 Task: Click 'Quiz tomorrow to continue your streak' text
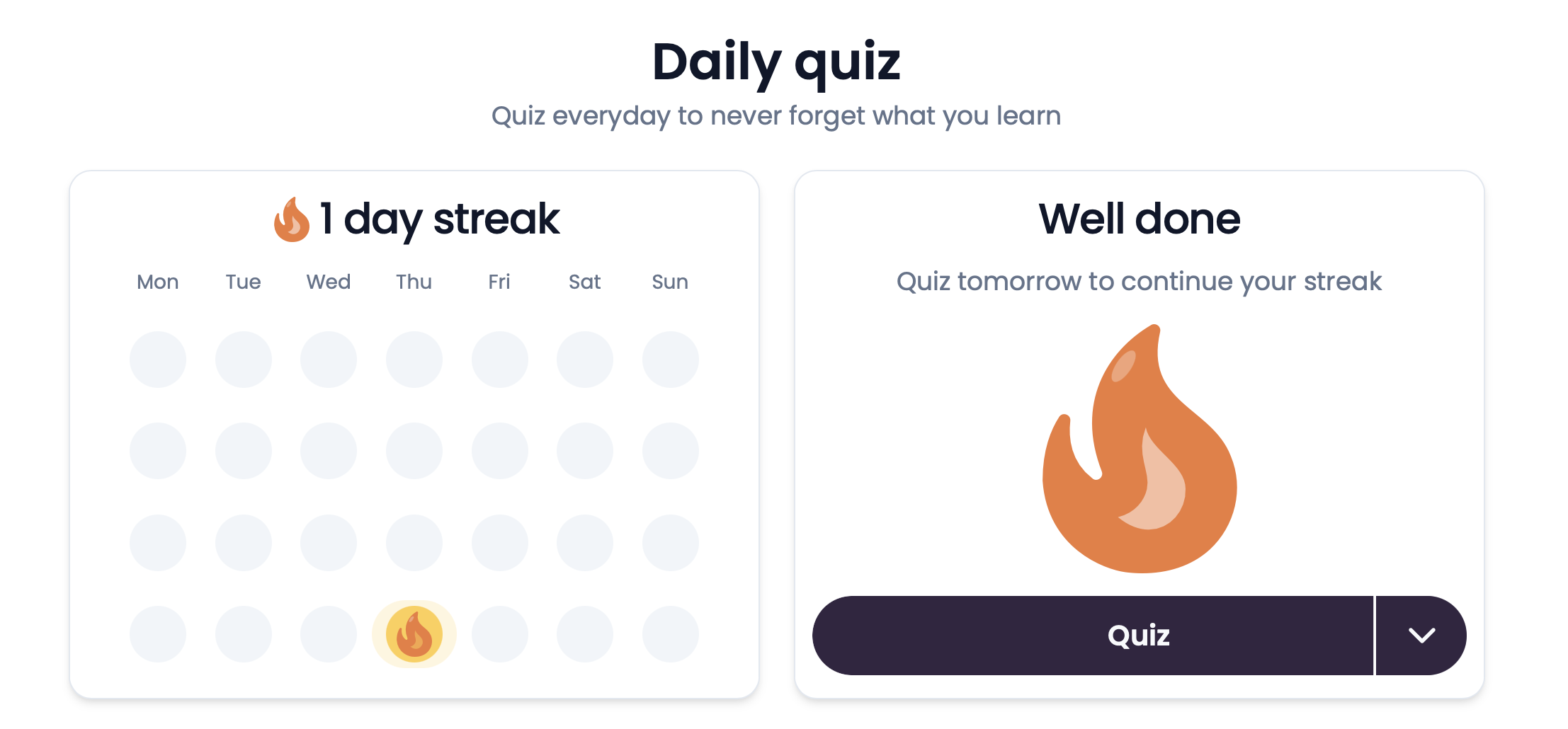1139,282
